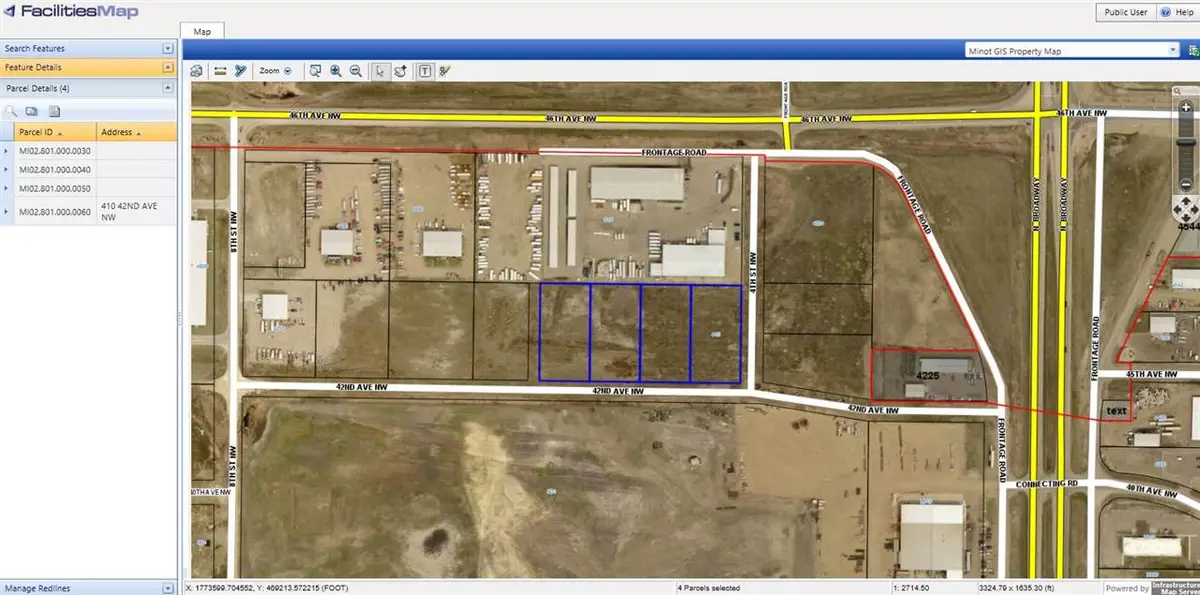Collapse the Search Features panel
Image resolution: width=1200 pixels, height=595 pixels.
pos(167,48)
